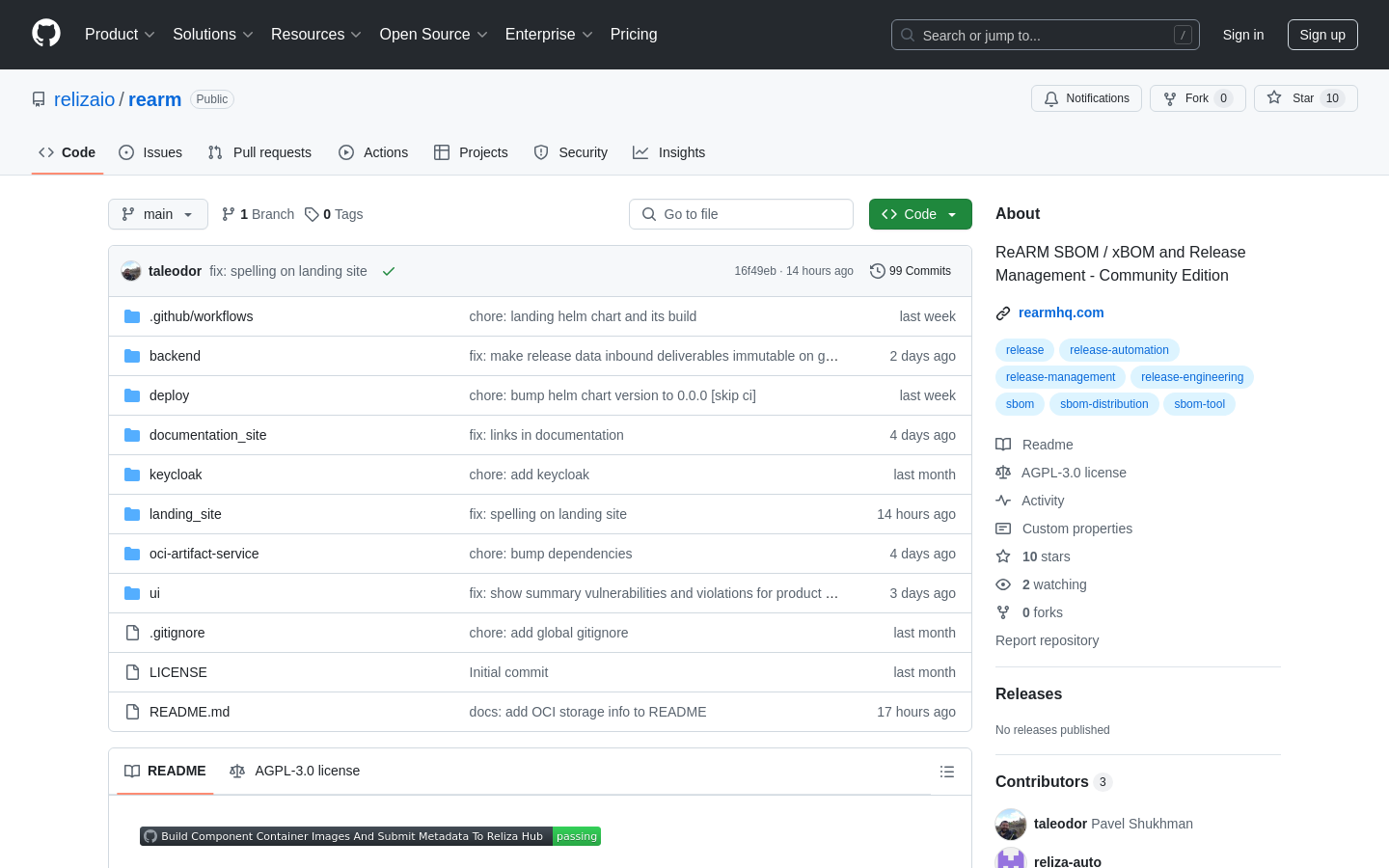View the 1 Branch list
The height and width of the screenshot is (868, 1389).
pos(258,214)
